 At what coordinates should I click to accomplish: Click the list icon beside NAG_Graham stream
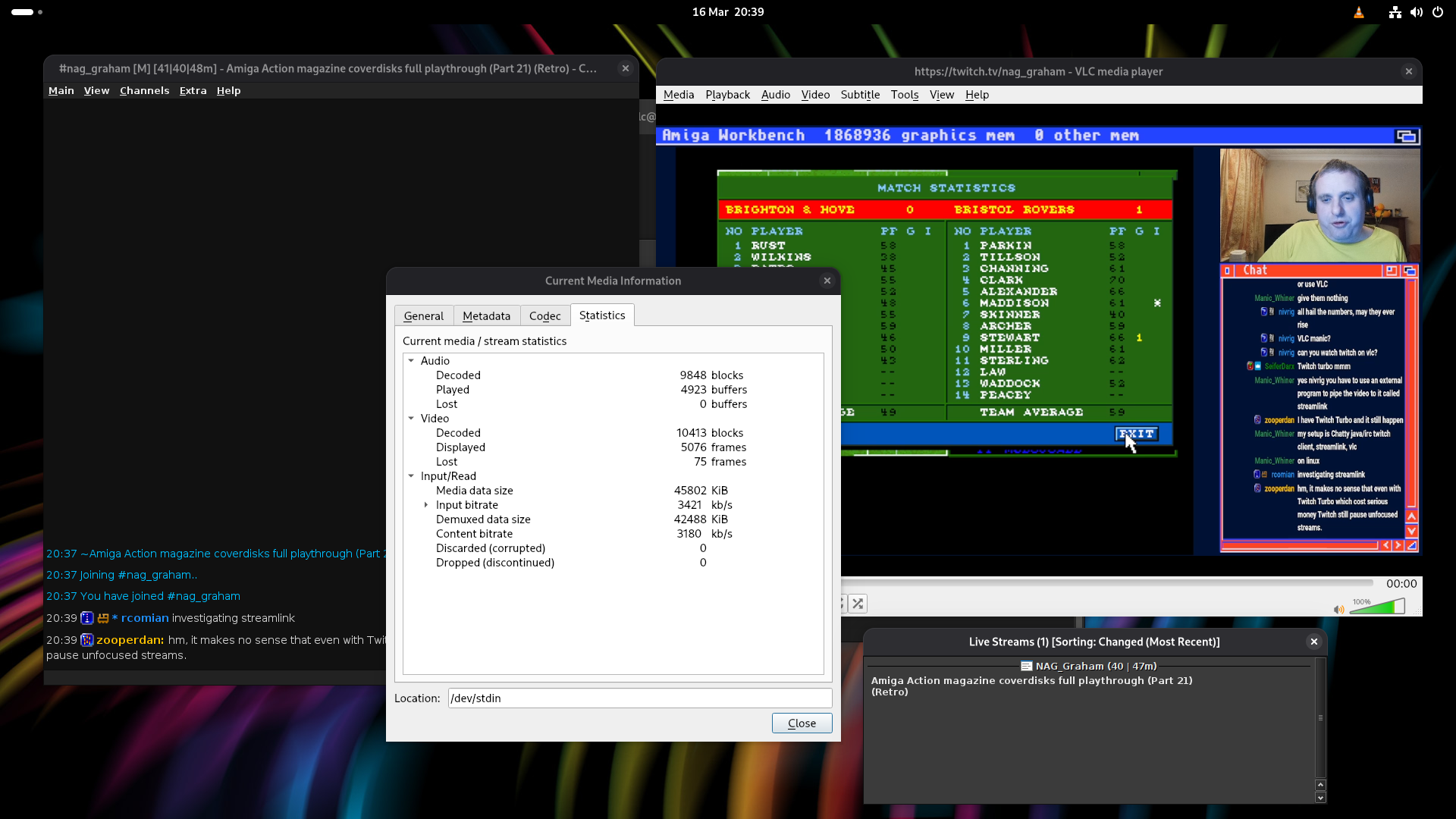point(1026,666)
